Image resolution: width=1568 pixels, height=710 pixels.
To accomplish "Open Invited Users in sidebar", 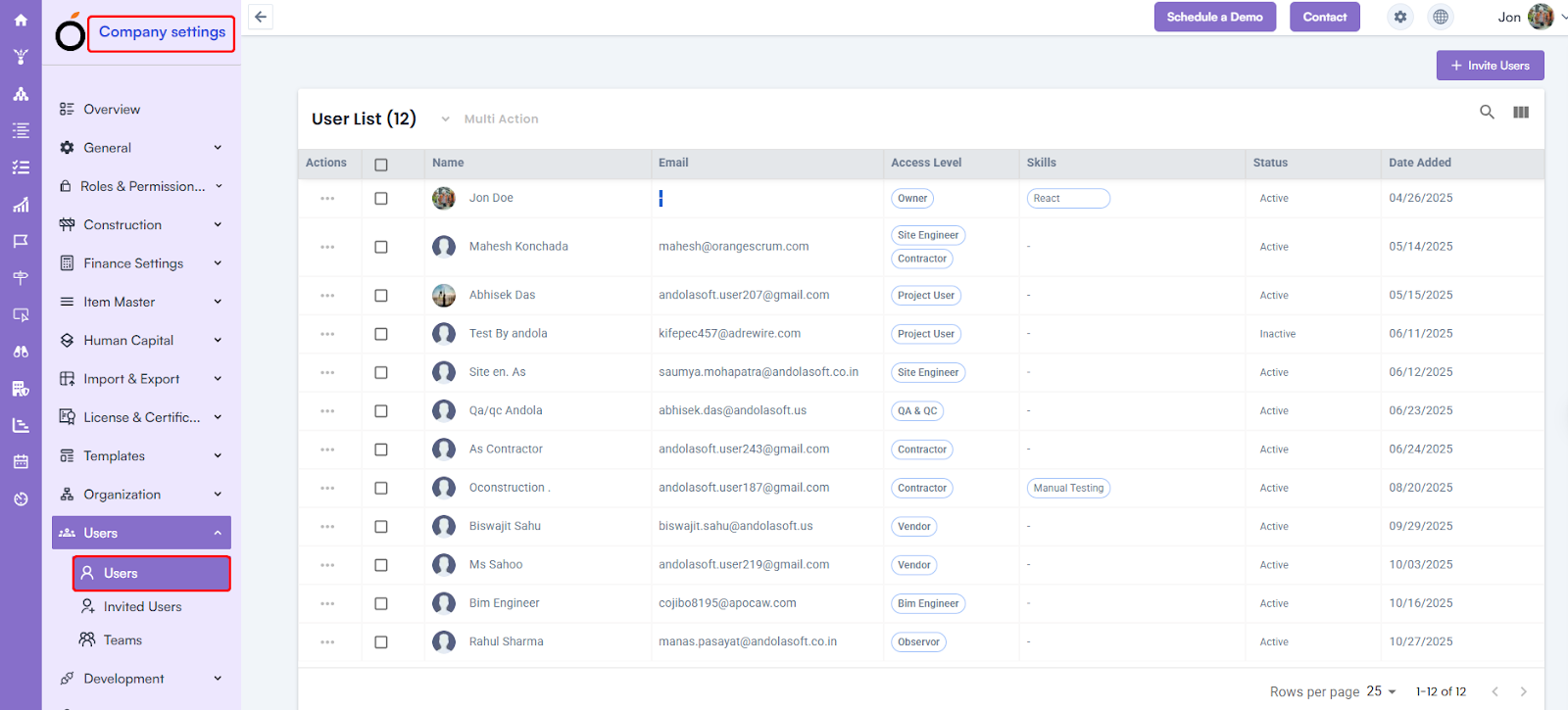I will tap(142, 607).
